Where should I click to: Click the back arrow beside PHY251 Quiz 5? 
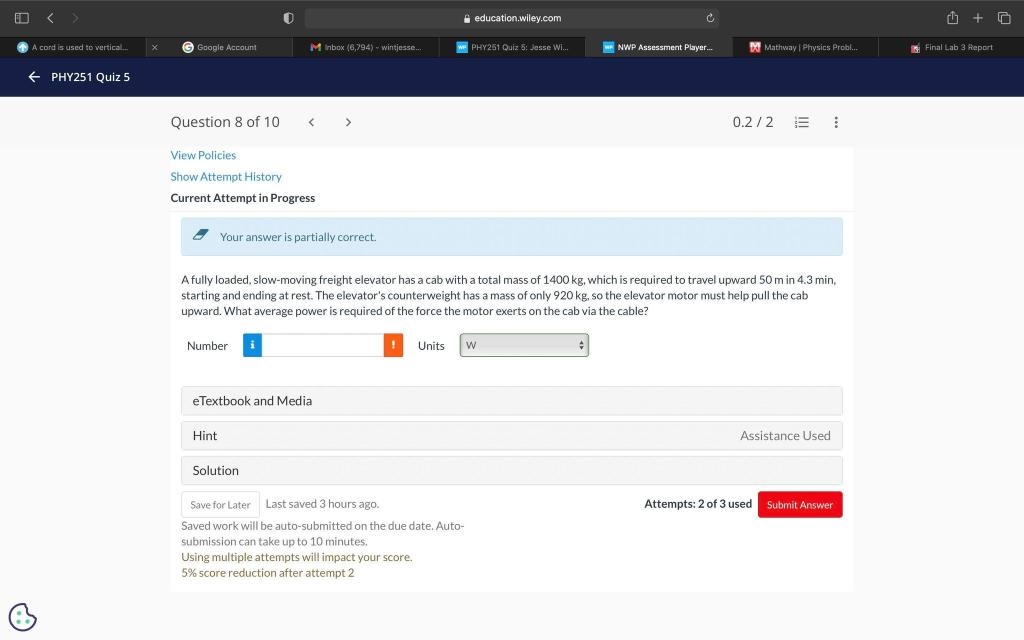click(34, 77)
